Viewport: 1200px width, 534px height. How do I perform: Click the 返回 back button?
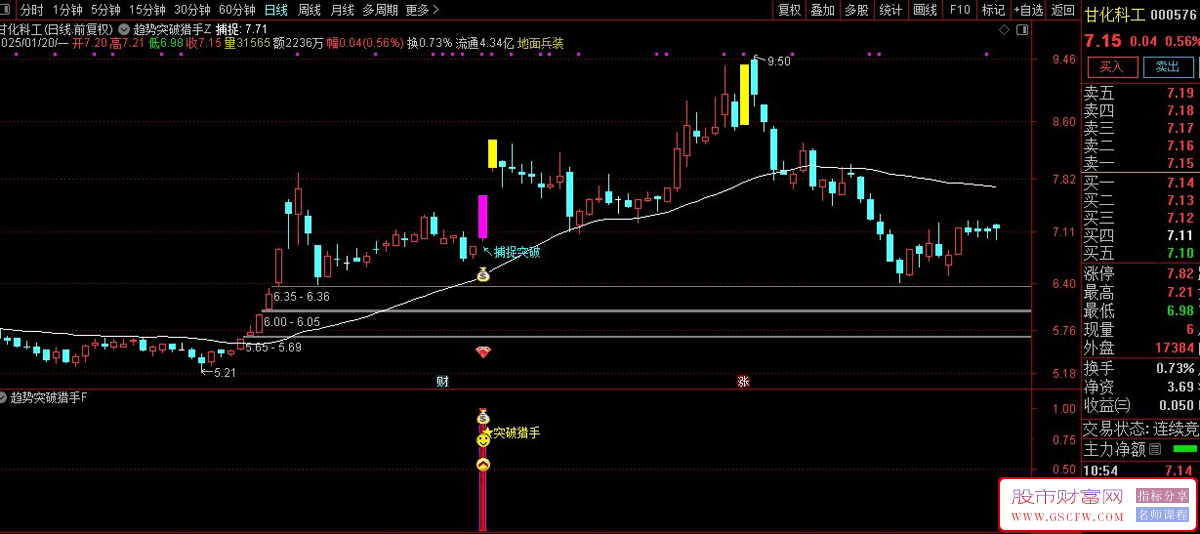point(1063,10)
